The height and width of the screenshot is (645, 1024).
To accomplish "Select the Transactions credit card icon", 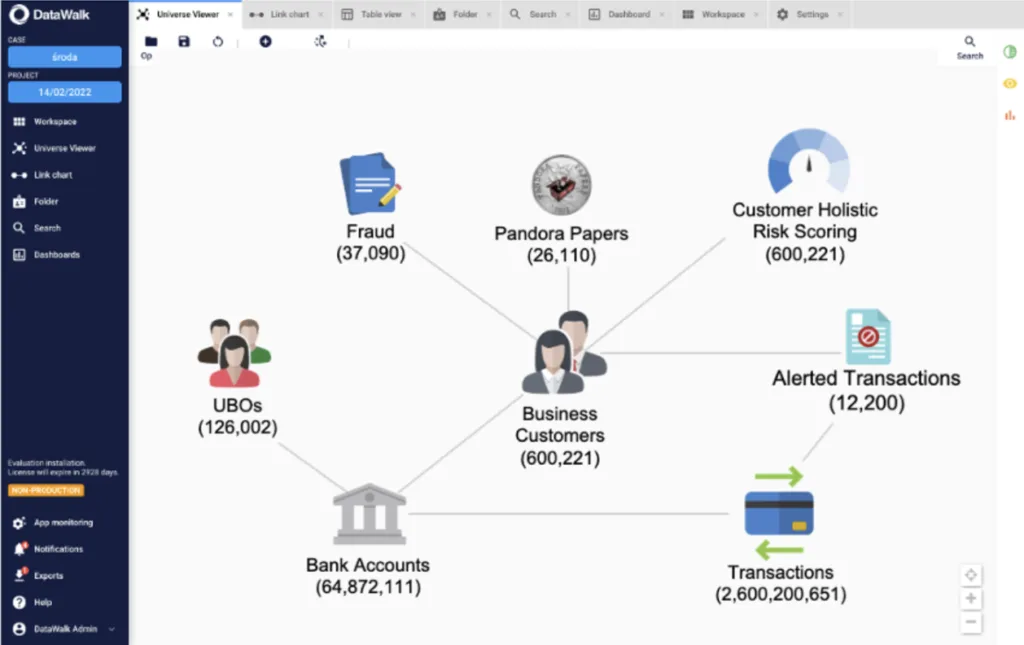I will [x=779, y=513].
